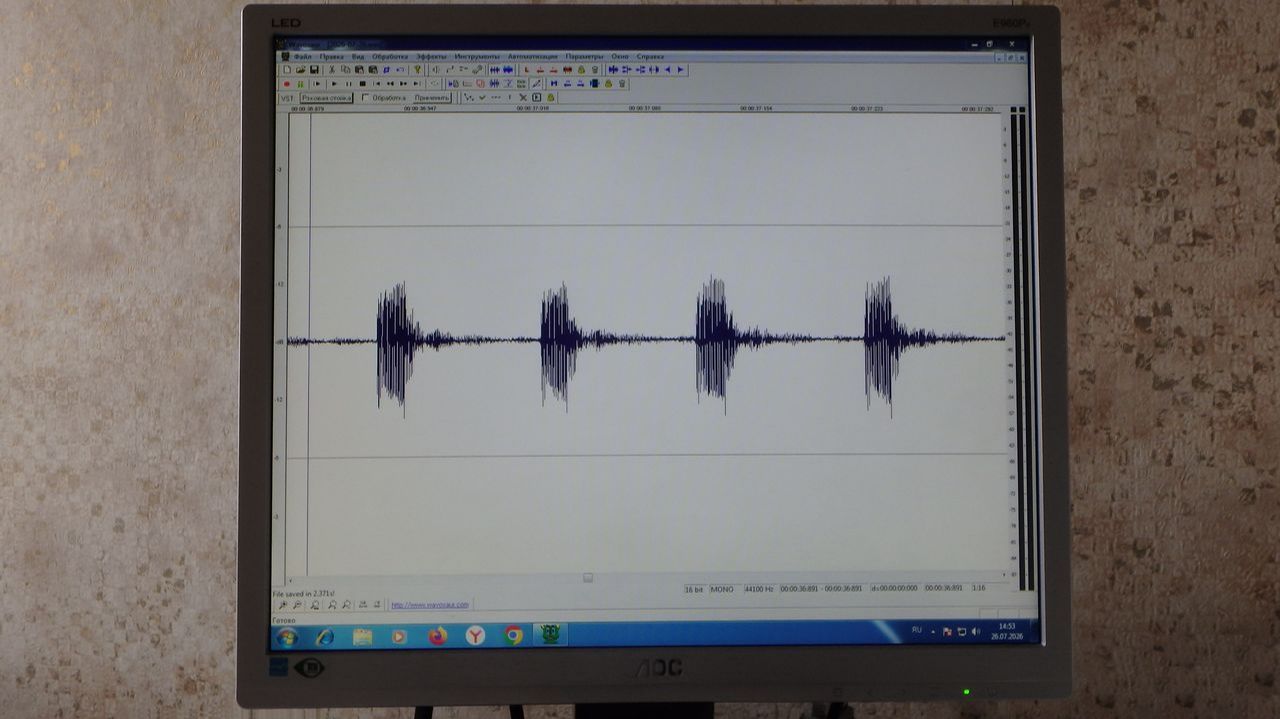Launch Internet Explorer from the taskbar

[324, 636]
